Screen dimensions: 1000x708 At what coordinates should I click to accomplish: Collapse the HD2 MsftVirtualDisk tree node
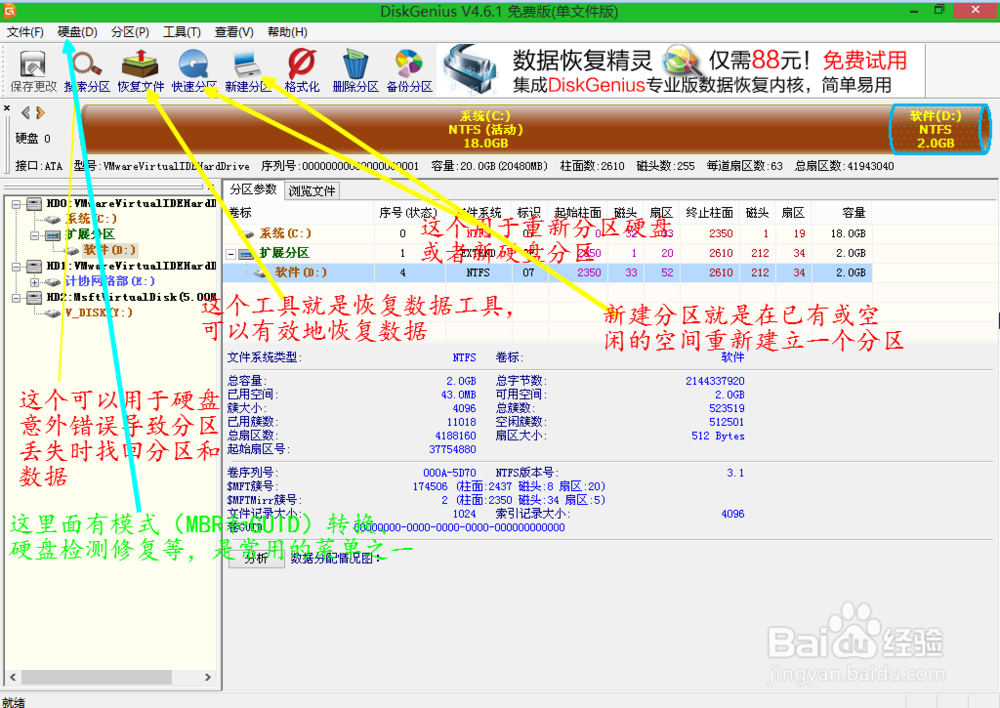[17, 297]
